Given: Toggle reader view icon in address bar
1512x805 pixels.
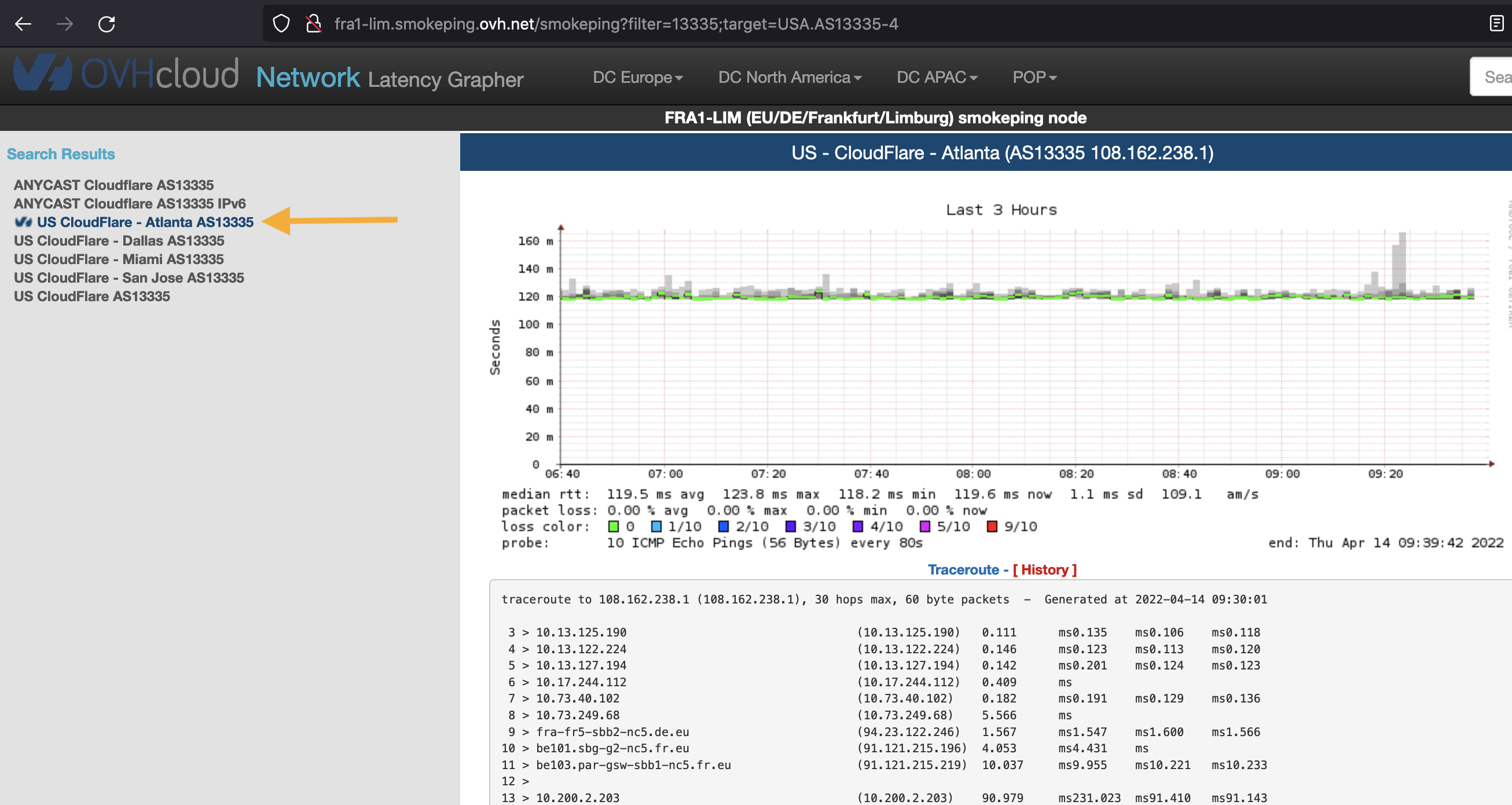Looking at the screenshot, I should click(x=1496, y=24).
